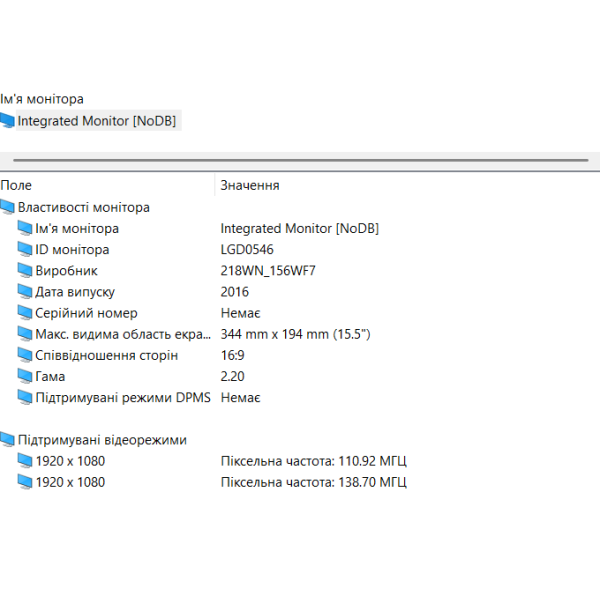600x600 pixels.
Task: Click 1920 x 1080 label of 110.92 МГЦ row
Action: point(70,461)
